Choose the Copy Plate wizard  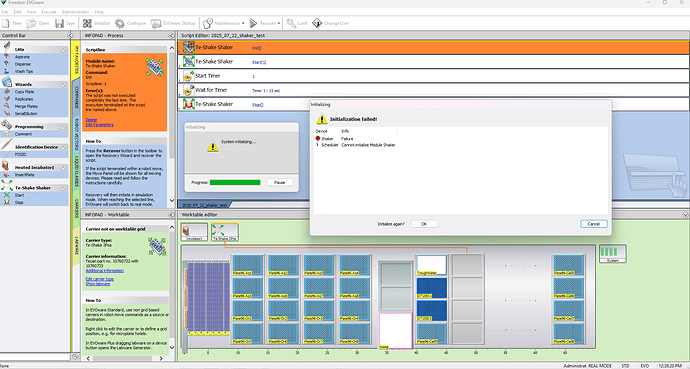24,92
